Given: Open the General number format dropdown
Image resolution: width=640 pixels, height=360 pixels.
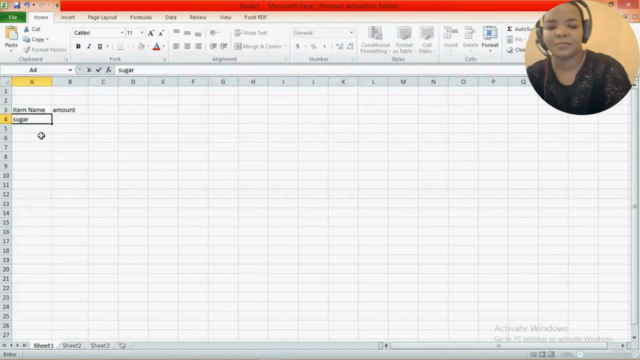Looking at the screenshot, I should (351, 33).
